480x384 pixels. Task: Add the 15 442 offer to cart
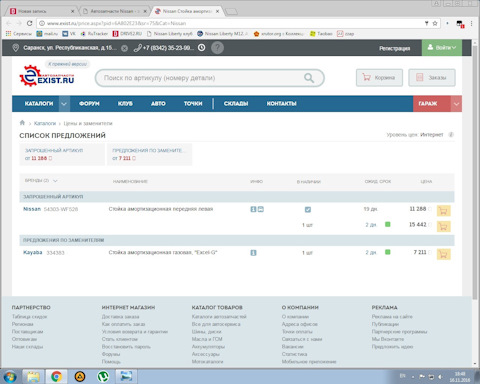(x=444, y=226)
